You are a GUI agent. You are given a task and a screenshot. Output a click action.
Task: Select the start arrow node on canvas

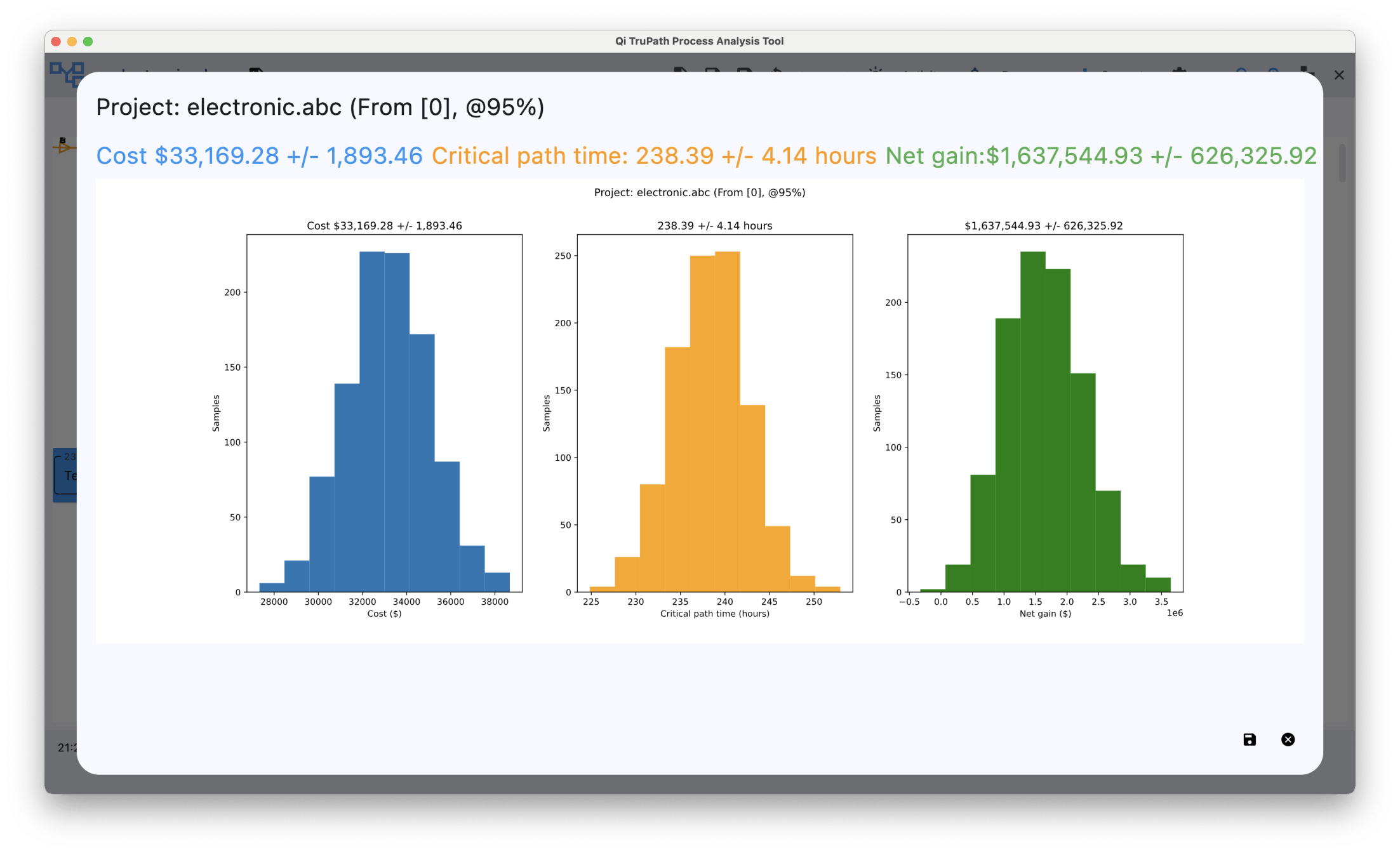click(x=63, y=146)
